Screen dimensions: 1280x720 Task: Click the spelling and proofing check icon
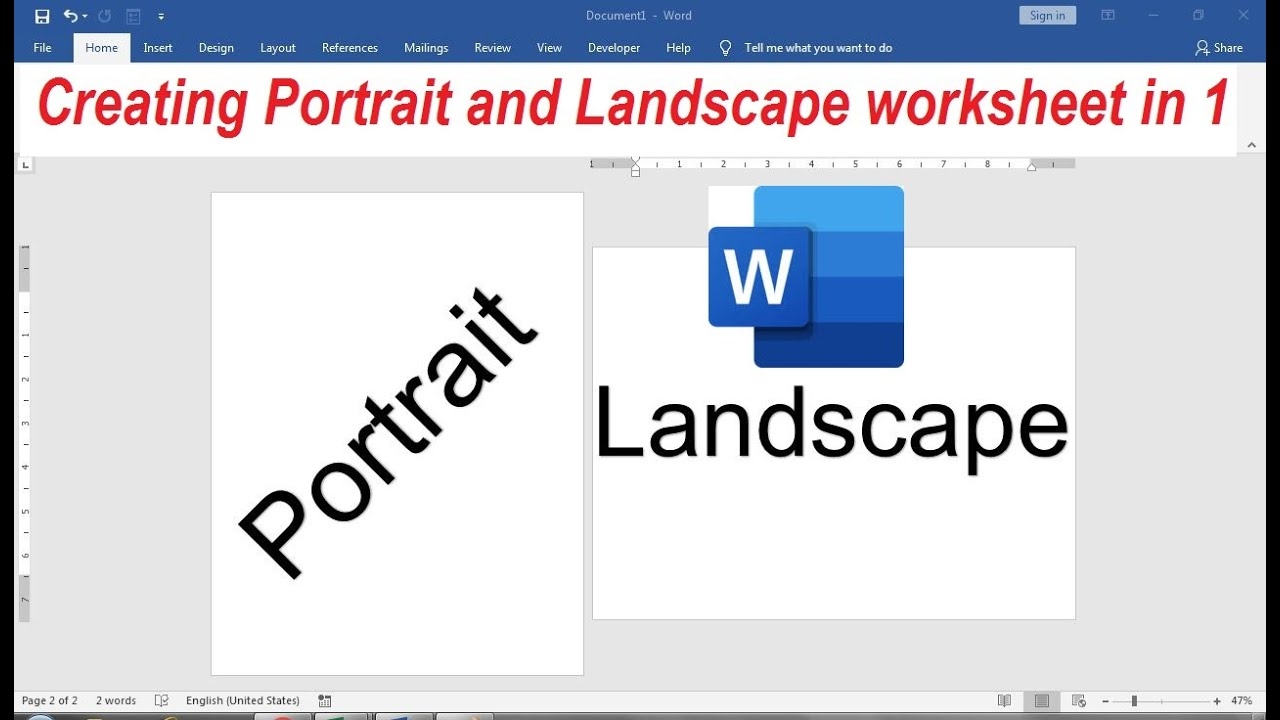[161, 701]
